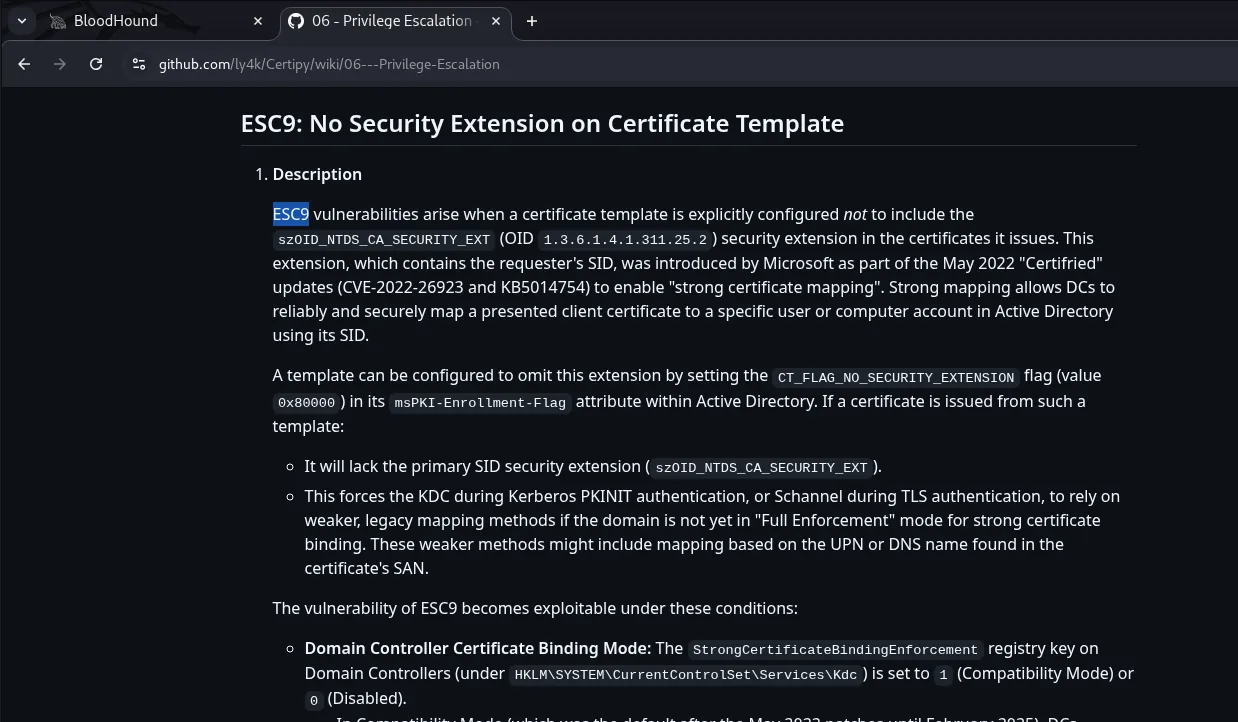The height and width of the screenshot is (722, 1238).
Task: Click the 'Description' list heading
Action: coord(317,174)
